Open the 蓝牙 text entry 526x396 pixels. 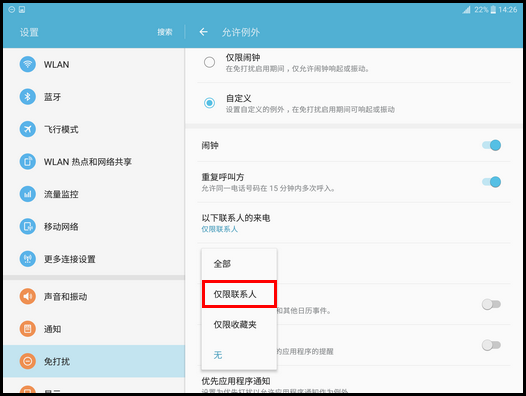pyautogui.click(x=52, y=97)
